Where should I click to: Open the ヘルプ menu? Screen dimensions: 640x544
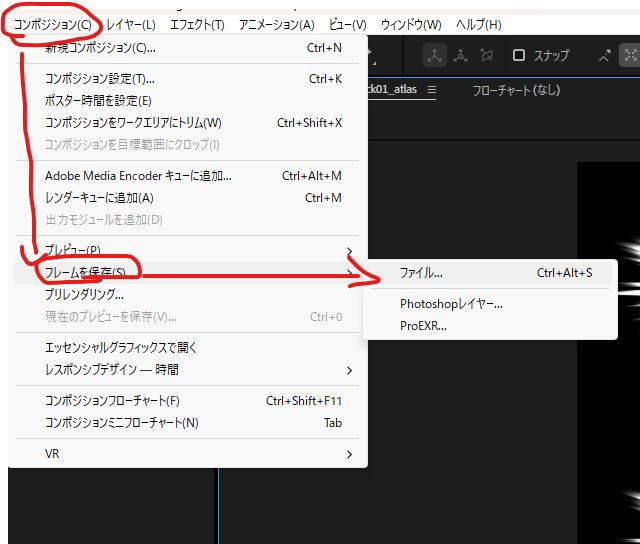click(478, 24)
